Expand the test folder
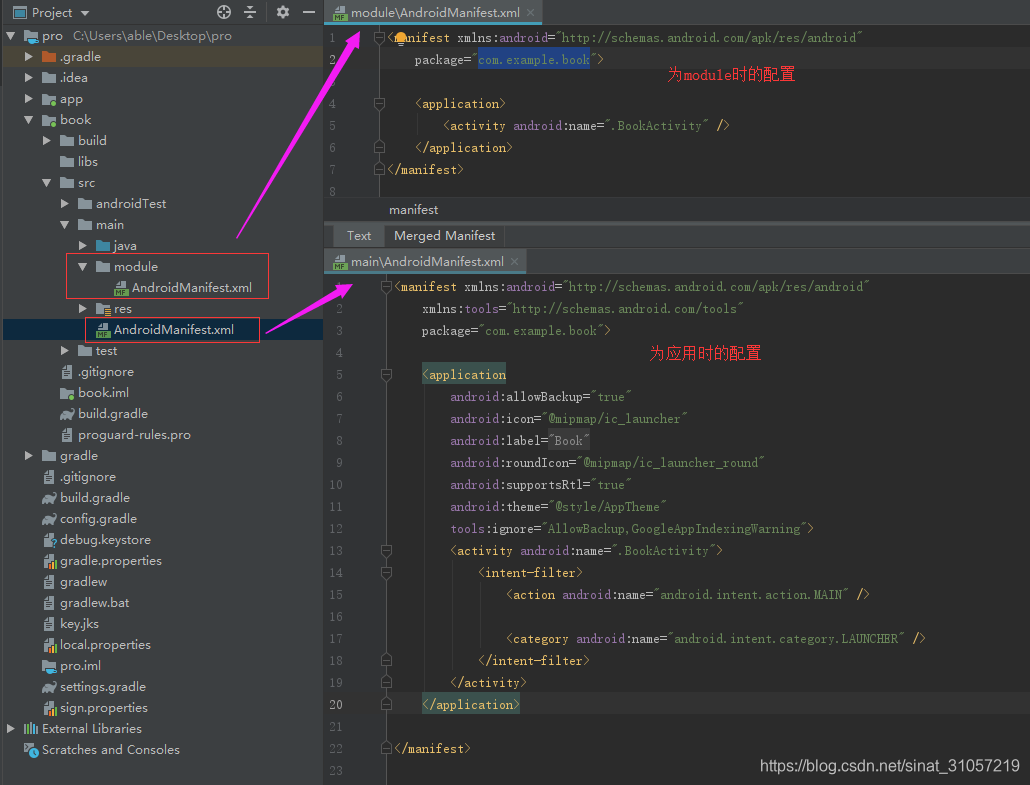Screen dimensions: 1030x785 pos(64,351)
